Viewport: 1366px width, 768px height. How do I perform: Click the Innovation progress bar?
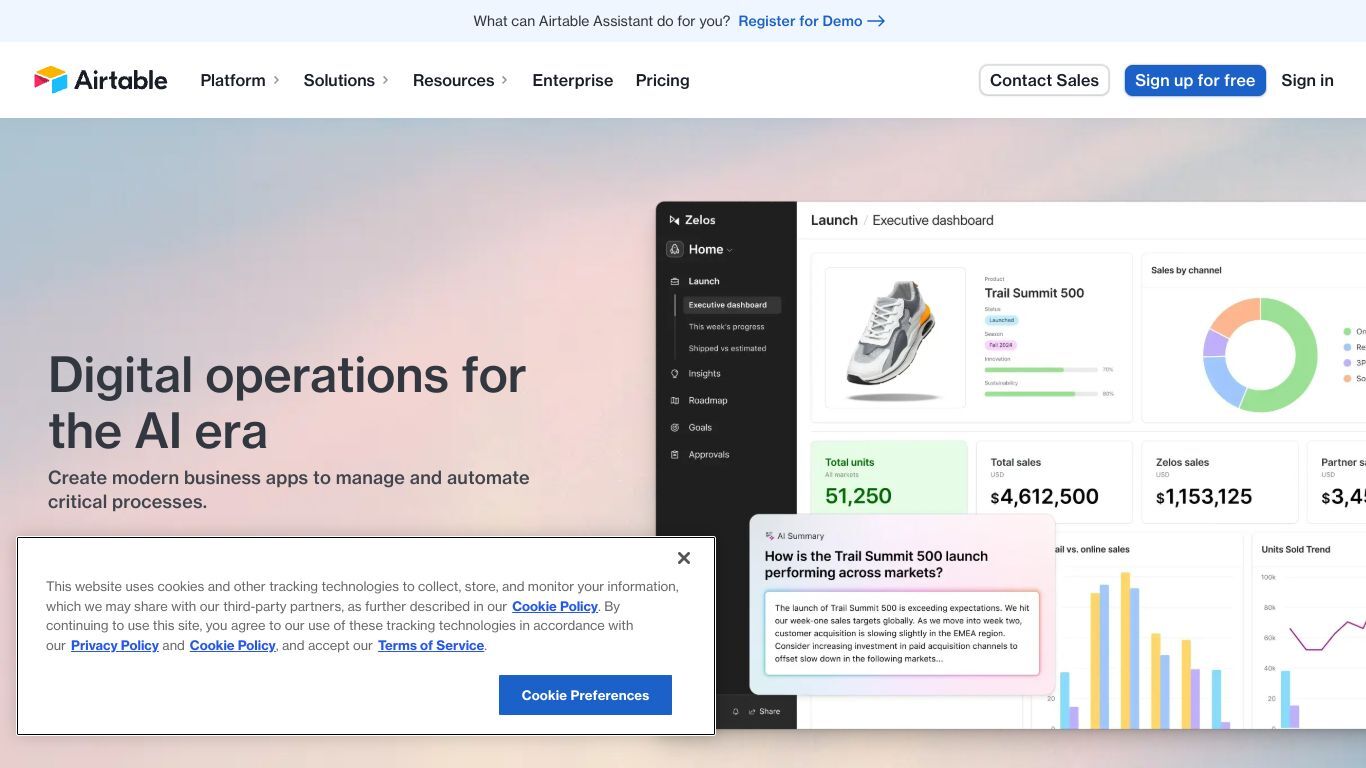point(1040,370)
